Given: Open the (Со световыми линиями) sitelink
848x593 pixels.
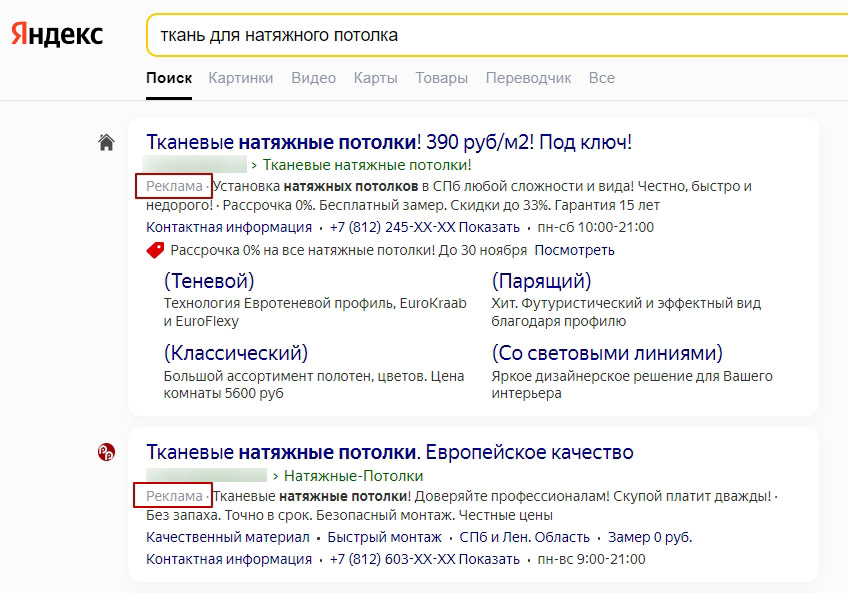Looking at the screenshot, I should click(x=606, y=353).
